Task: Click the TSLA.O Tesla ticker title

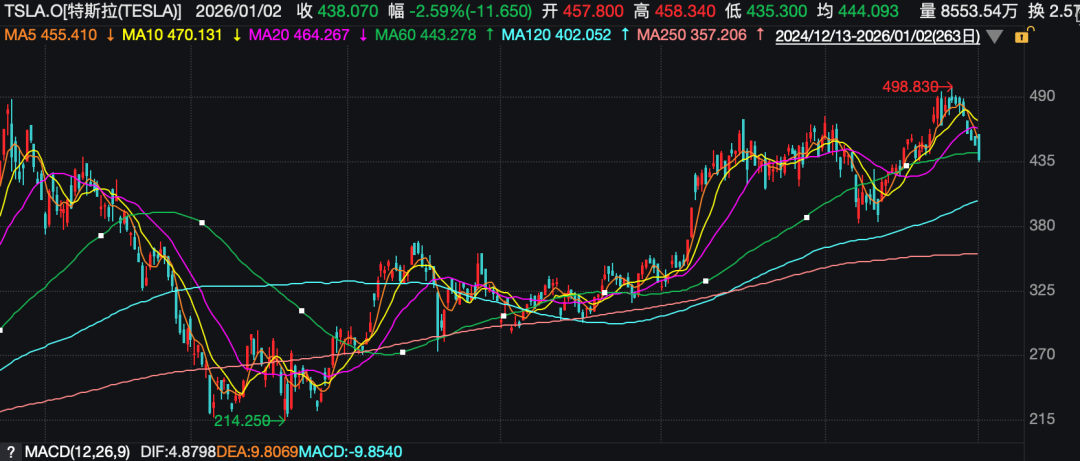Action: (95, 13)
